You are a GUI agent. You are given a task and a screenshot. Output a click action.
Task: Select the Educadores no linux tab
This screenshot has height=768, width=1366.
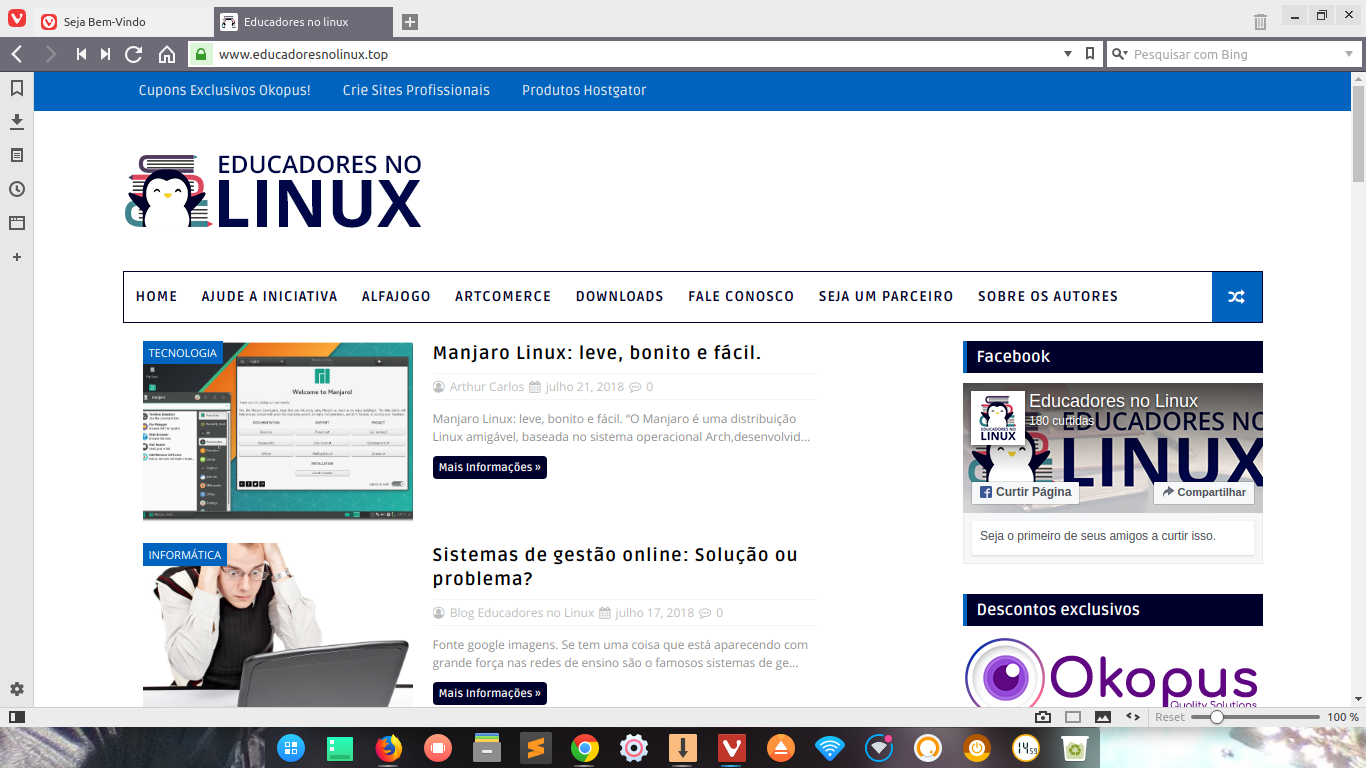coord(303,22)
